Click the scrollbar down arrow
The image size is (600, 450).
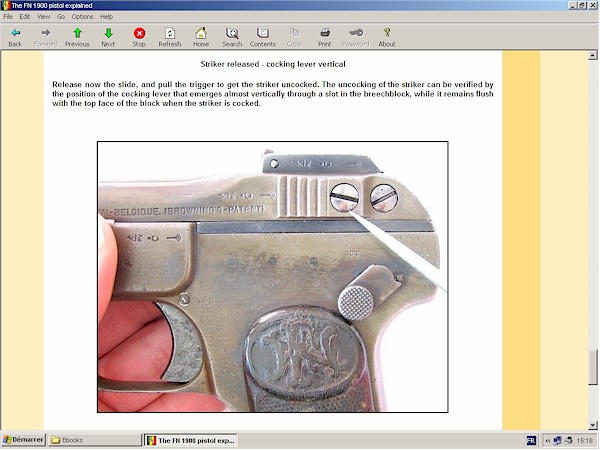pos(593,425)
